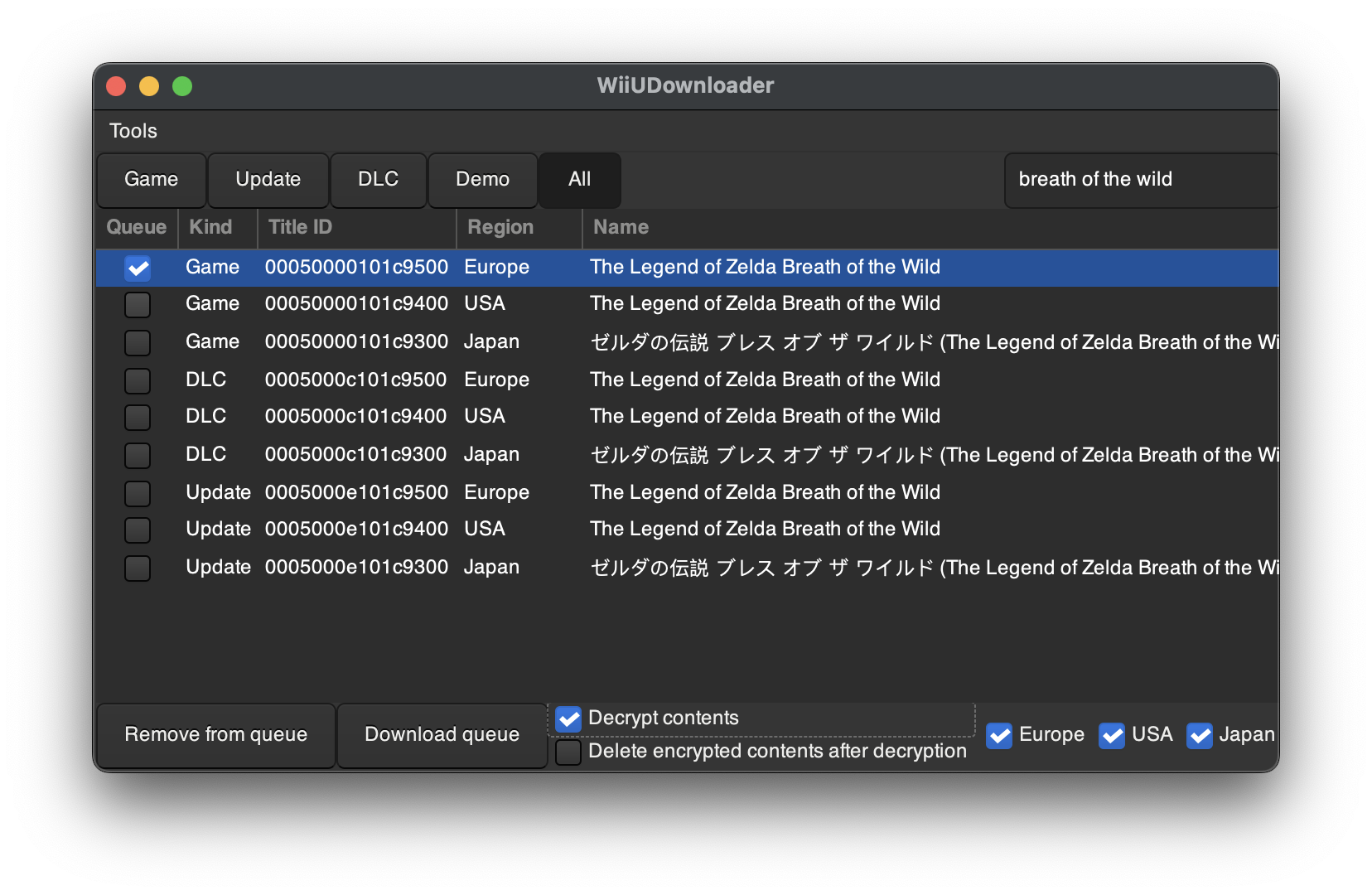Toggle Decrypt contents checkbox
The height and width of the screenshot is (895, 1372).
[568, 718]
